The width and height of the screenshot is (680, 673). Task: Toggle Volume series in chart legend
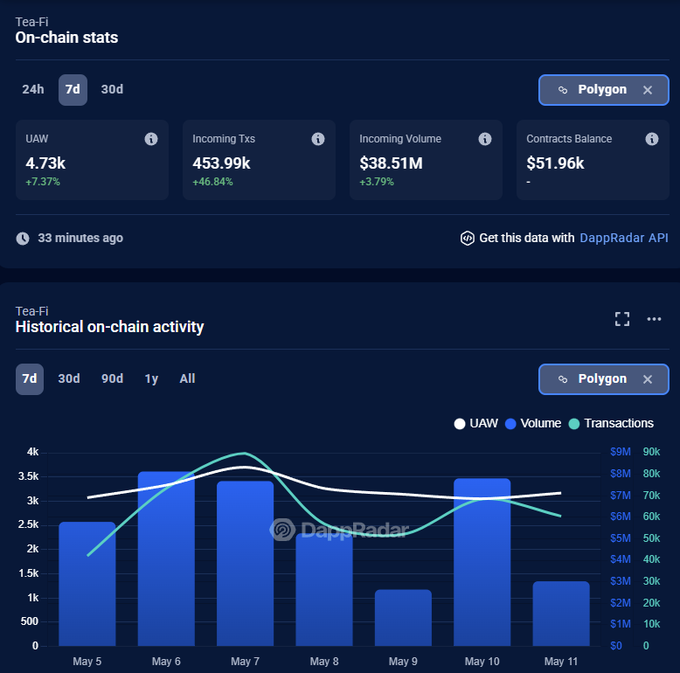pyautogui.click(x=533, y=423)
